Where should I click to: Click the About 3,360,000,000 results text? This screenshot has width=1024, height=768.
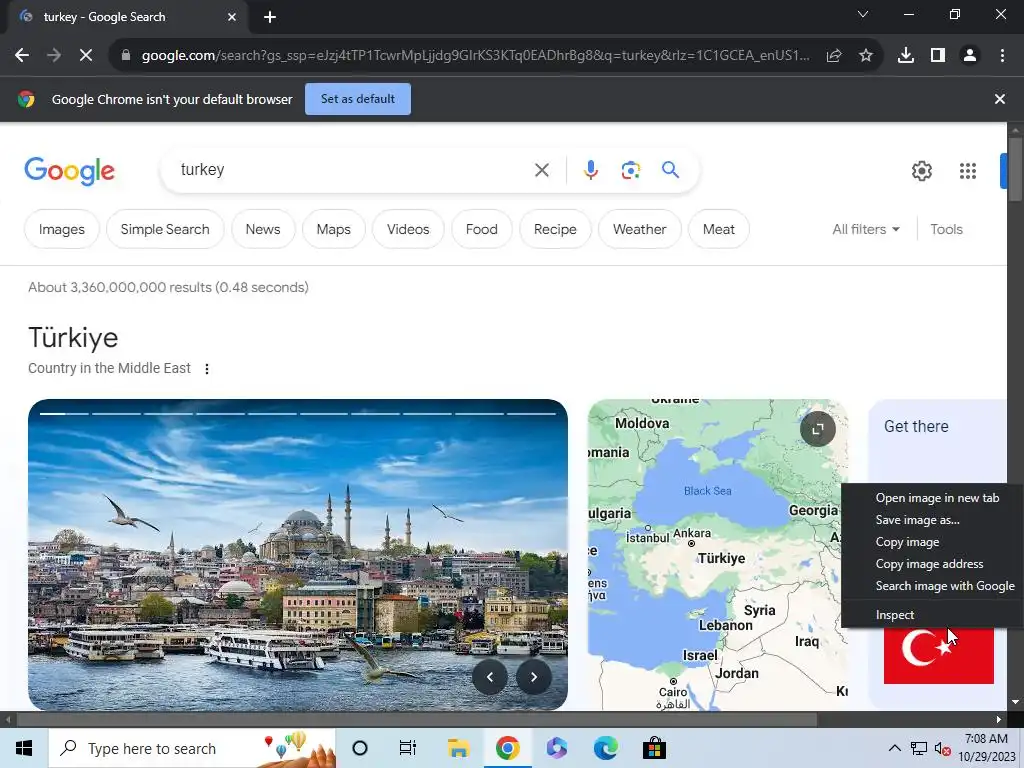click(168, 287)
